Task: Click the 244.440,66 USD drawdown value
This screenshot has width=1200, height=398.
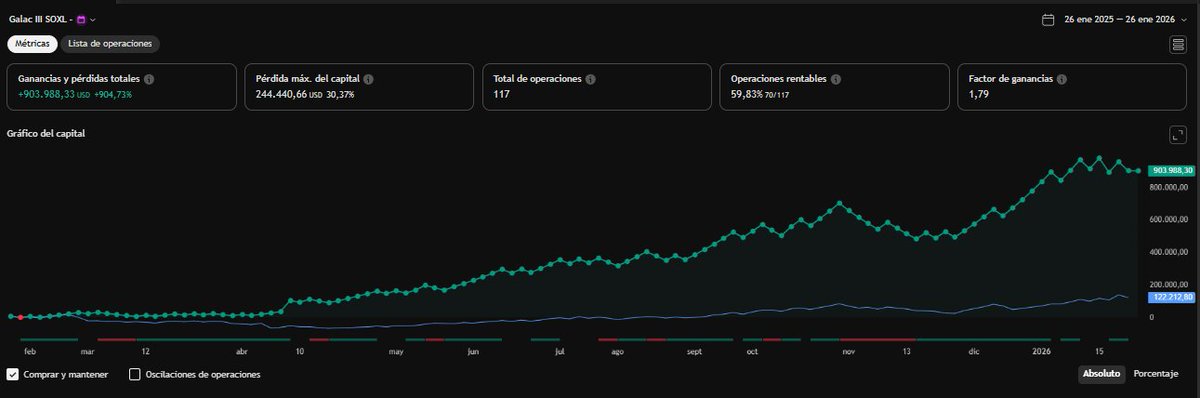Action: click(x=289, y=94)
